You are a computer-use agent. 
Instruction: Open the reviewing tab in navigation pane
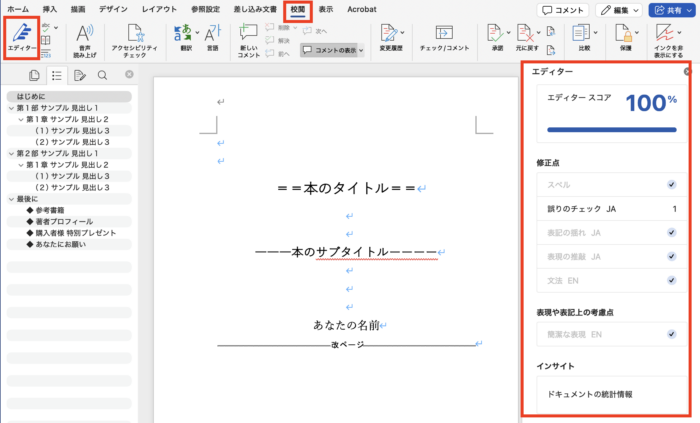coord(79,75)
